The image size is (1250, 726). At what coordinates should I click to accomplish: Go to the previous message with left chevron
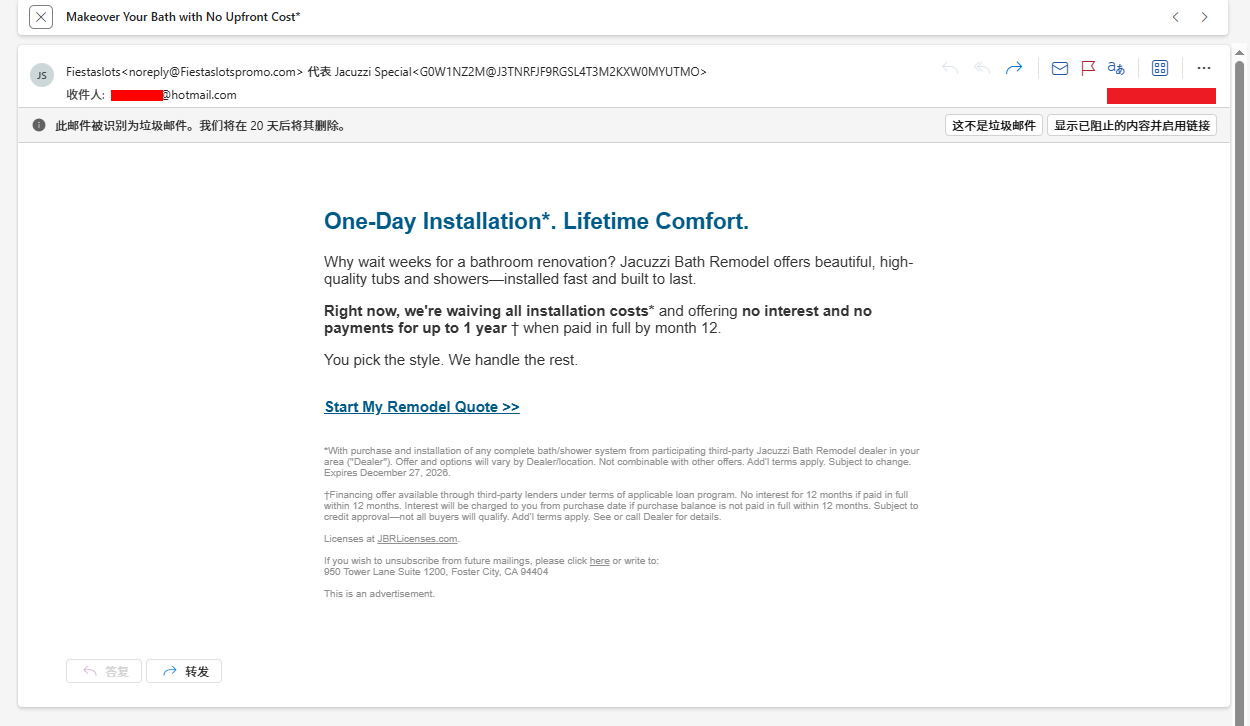1176,17
